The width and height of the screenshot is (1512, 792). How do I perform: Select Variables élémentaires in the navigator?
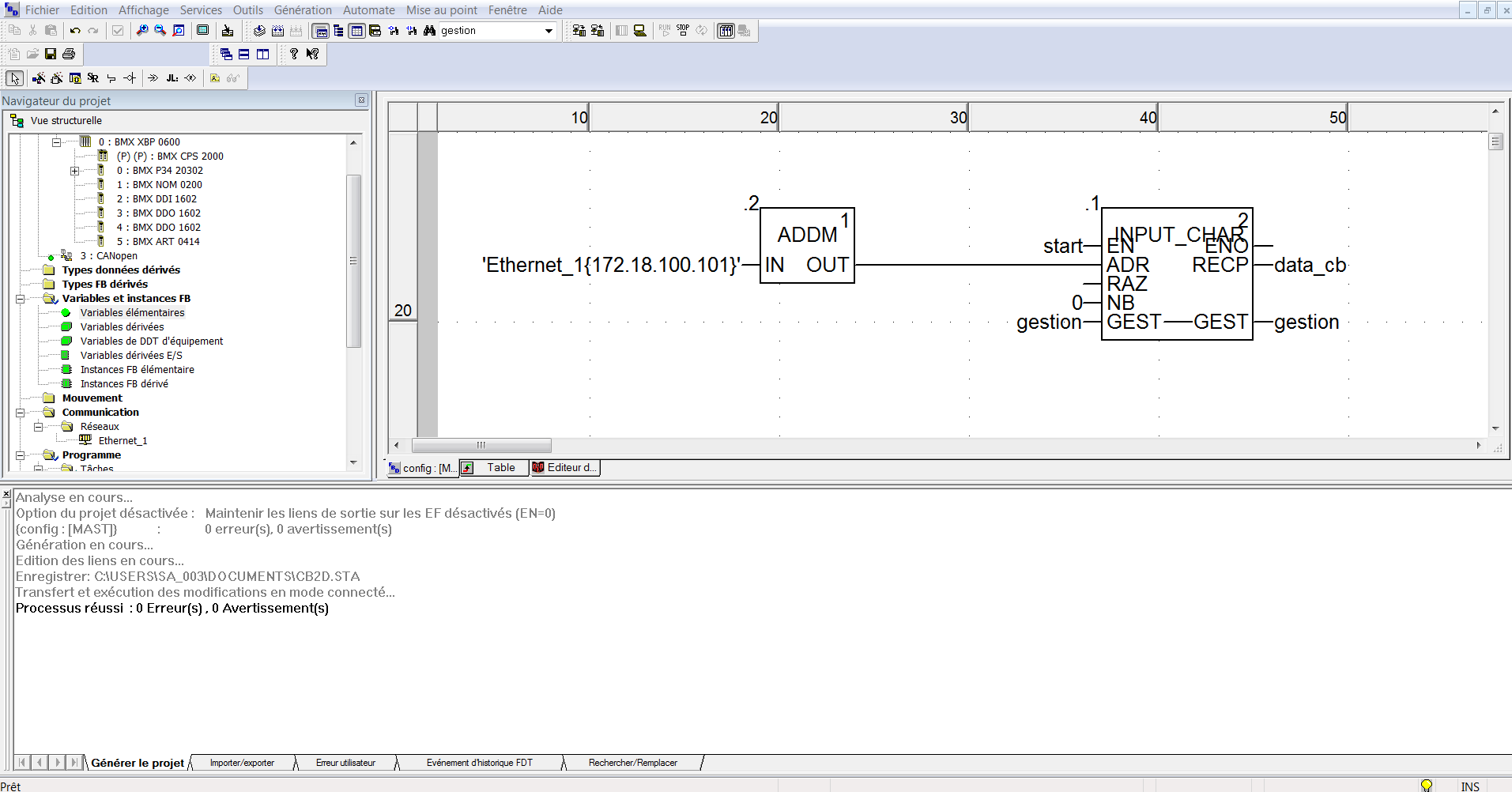(132, 313)
